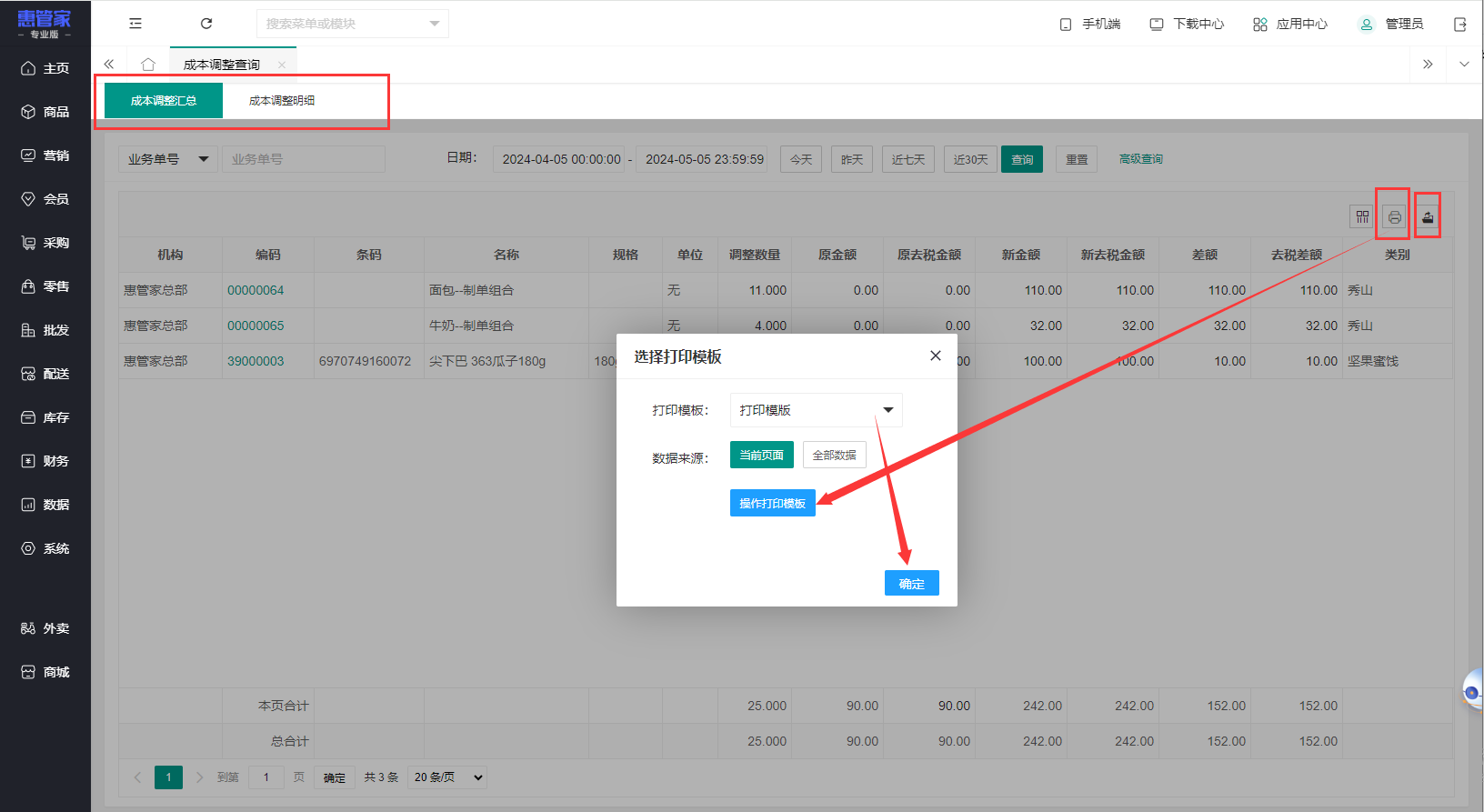Click the pagination 确定 jump button
The image size is (1484, 812).
335,777
